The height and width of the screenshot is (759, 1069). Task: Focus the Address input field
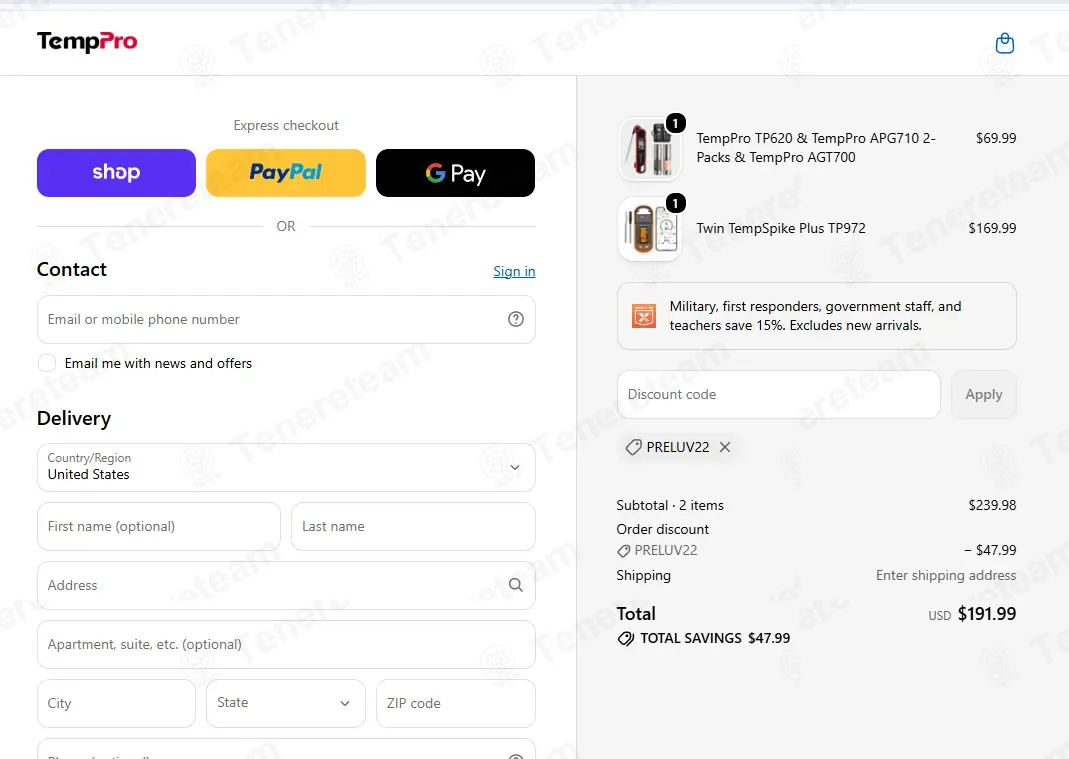tap(286, 585)
